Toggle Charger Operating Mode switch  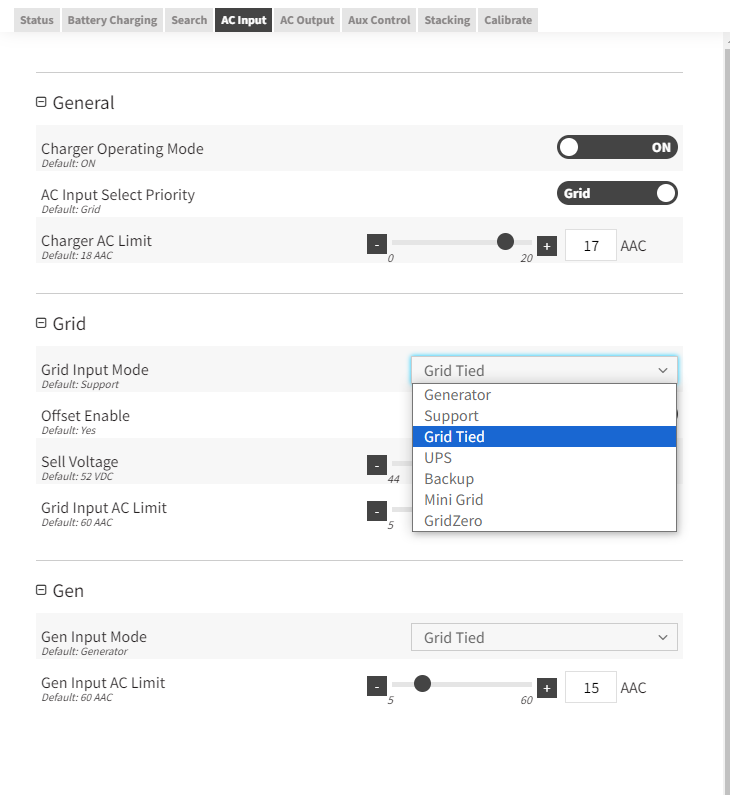point(617,148)
